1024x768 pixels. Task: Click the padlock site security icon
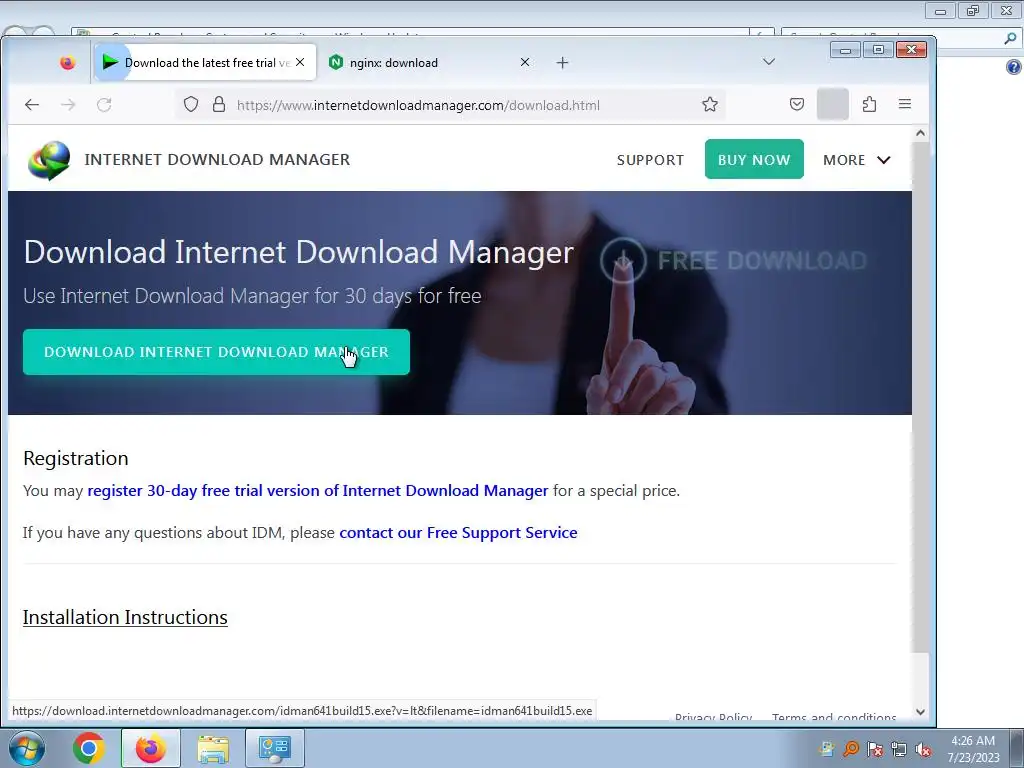point(219,104)
